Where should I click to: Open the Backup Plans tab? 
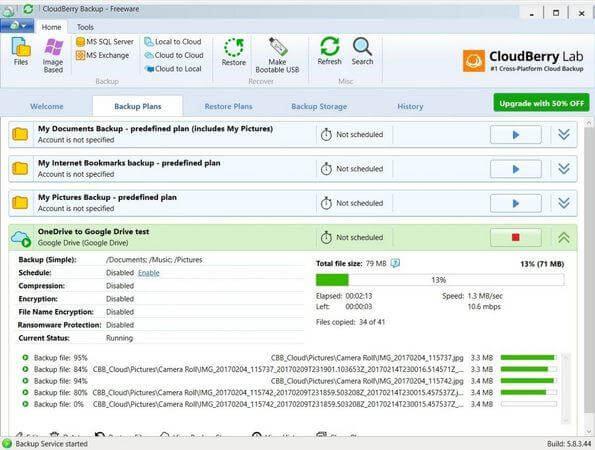(138, 106)
